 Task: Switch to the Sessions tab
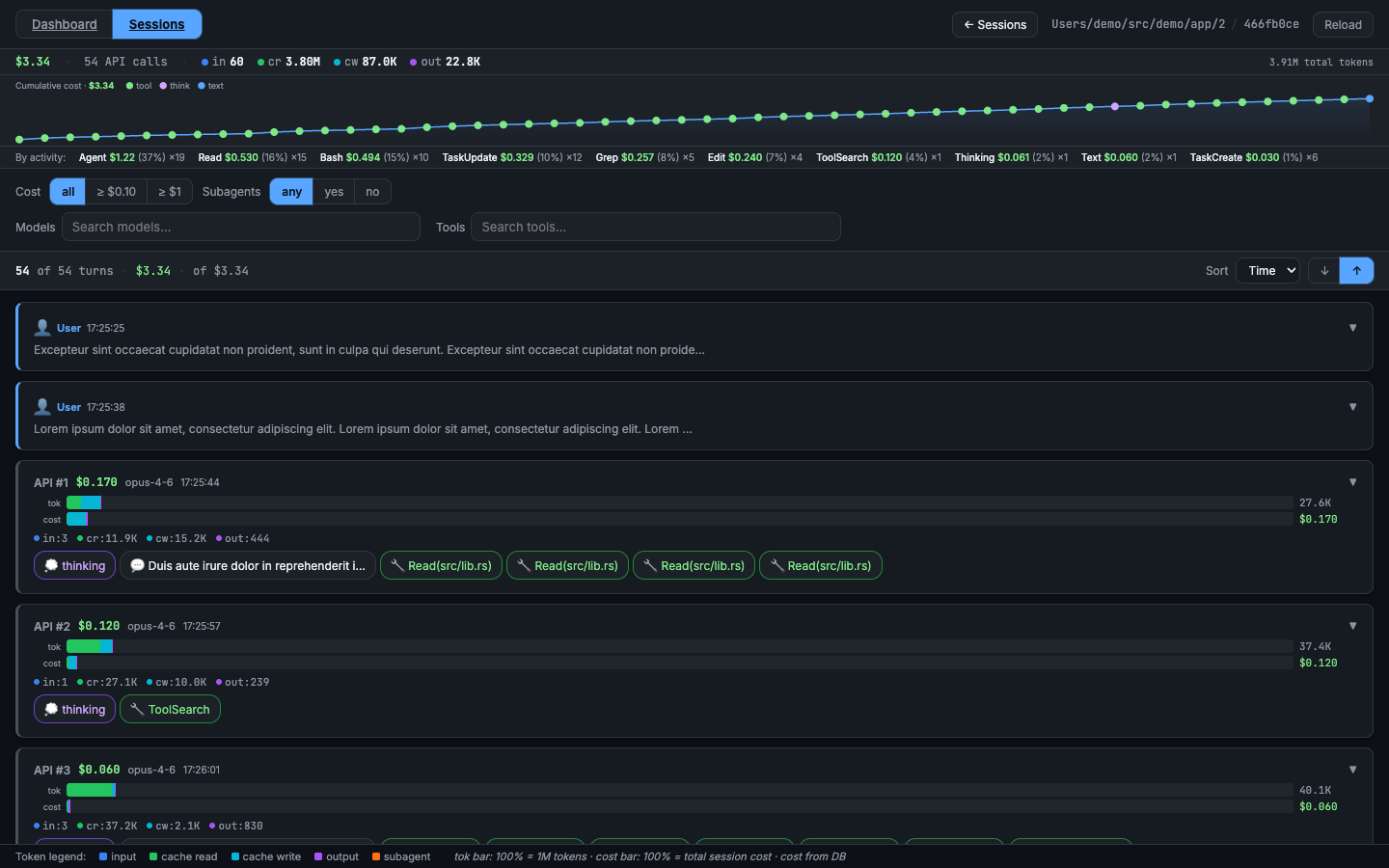[156, 24]
